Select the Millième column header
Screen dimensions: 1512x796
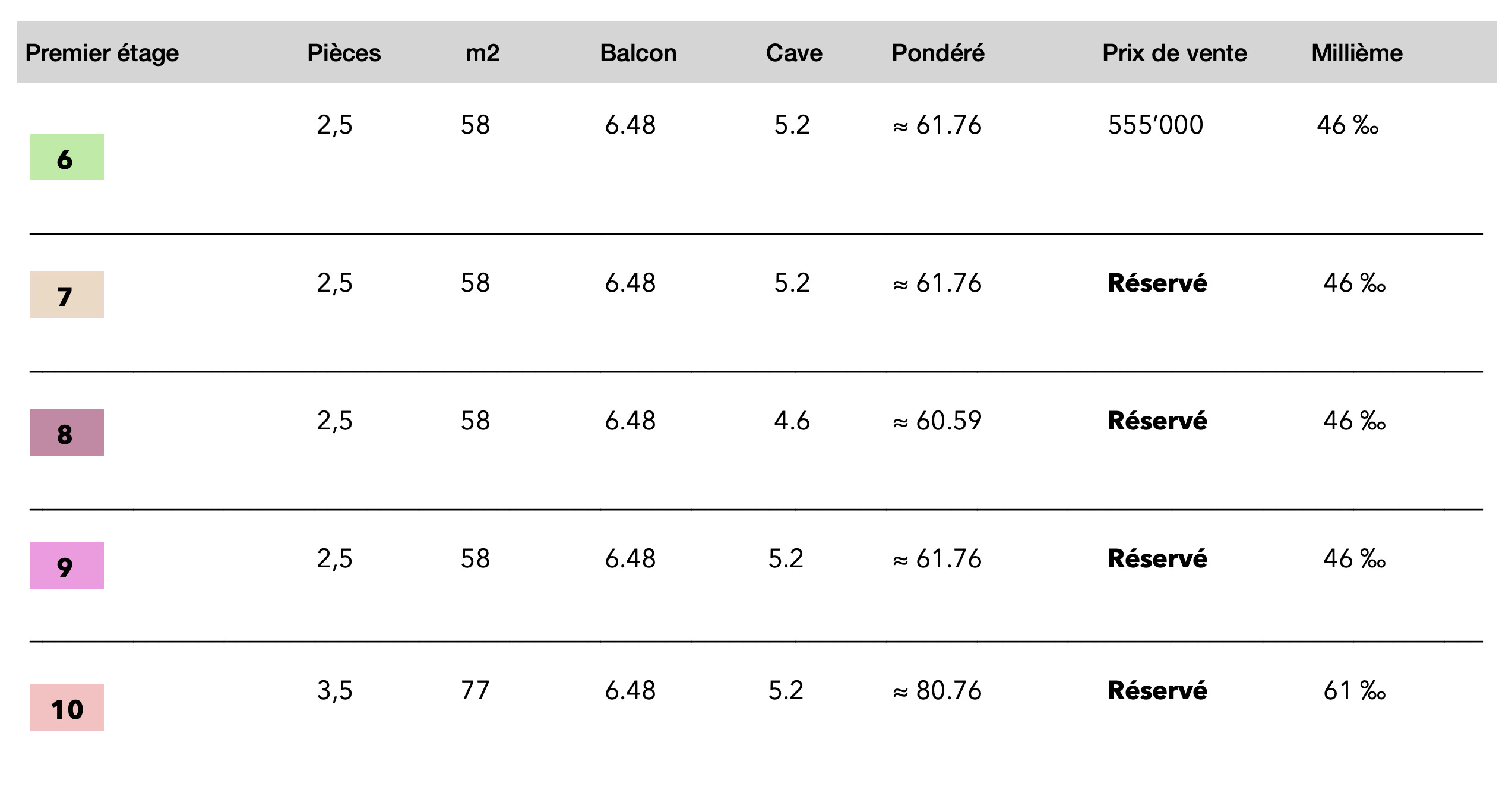tap(1357, 53)
